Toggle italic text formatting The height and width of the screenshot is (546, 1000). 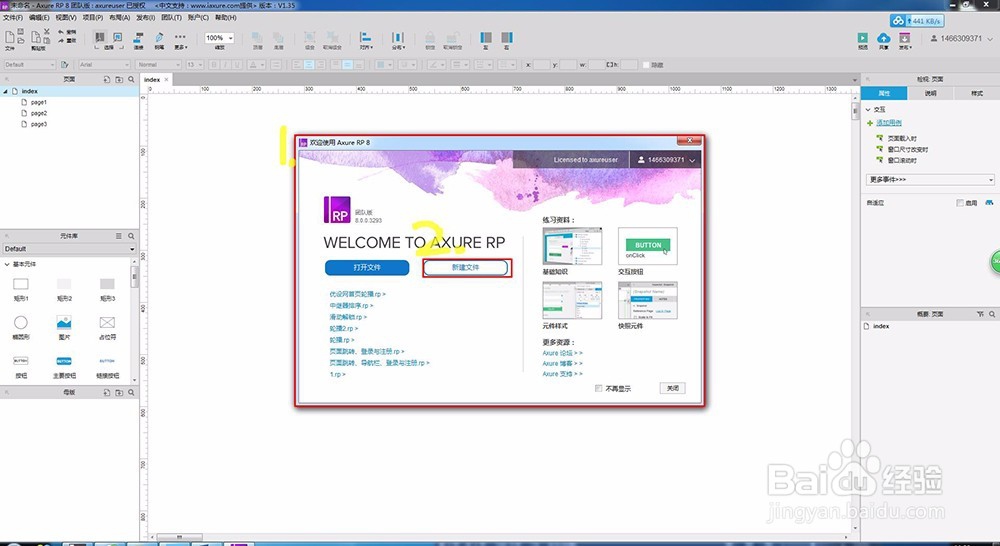tap(224, 65)
